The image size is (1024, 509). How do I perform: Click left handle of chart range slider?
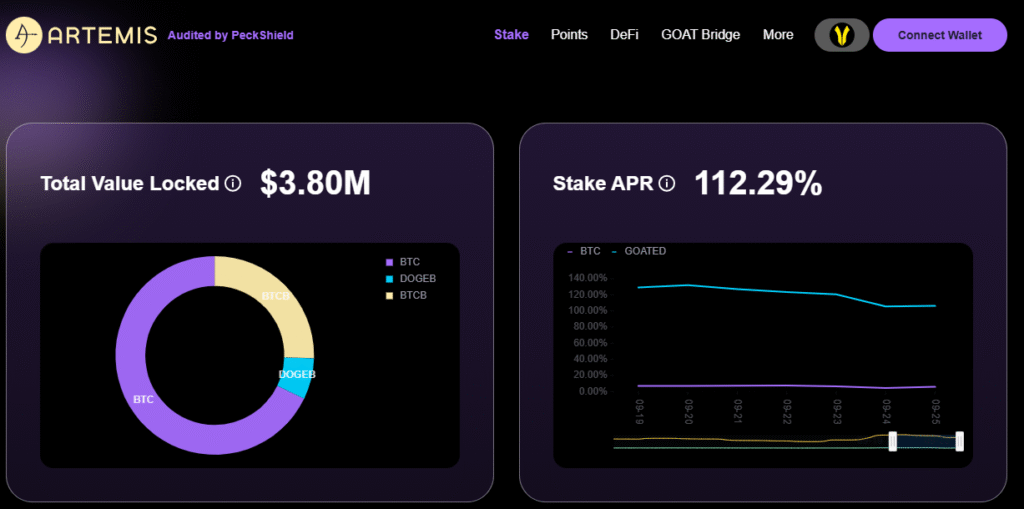click(893, 441)
